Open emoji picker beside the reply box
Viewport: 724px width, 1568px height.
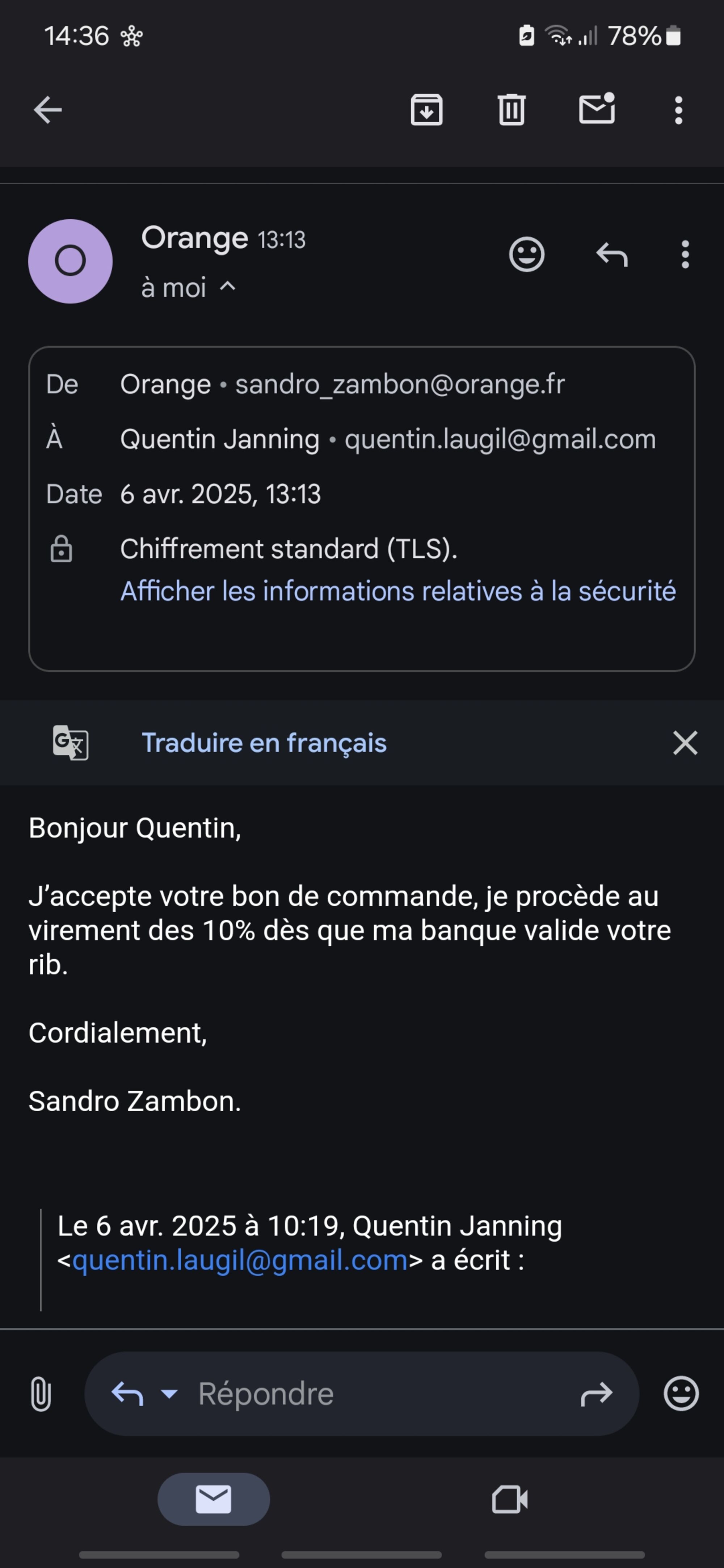[x=681, y=1394]
